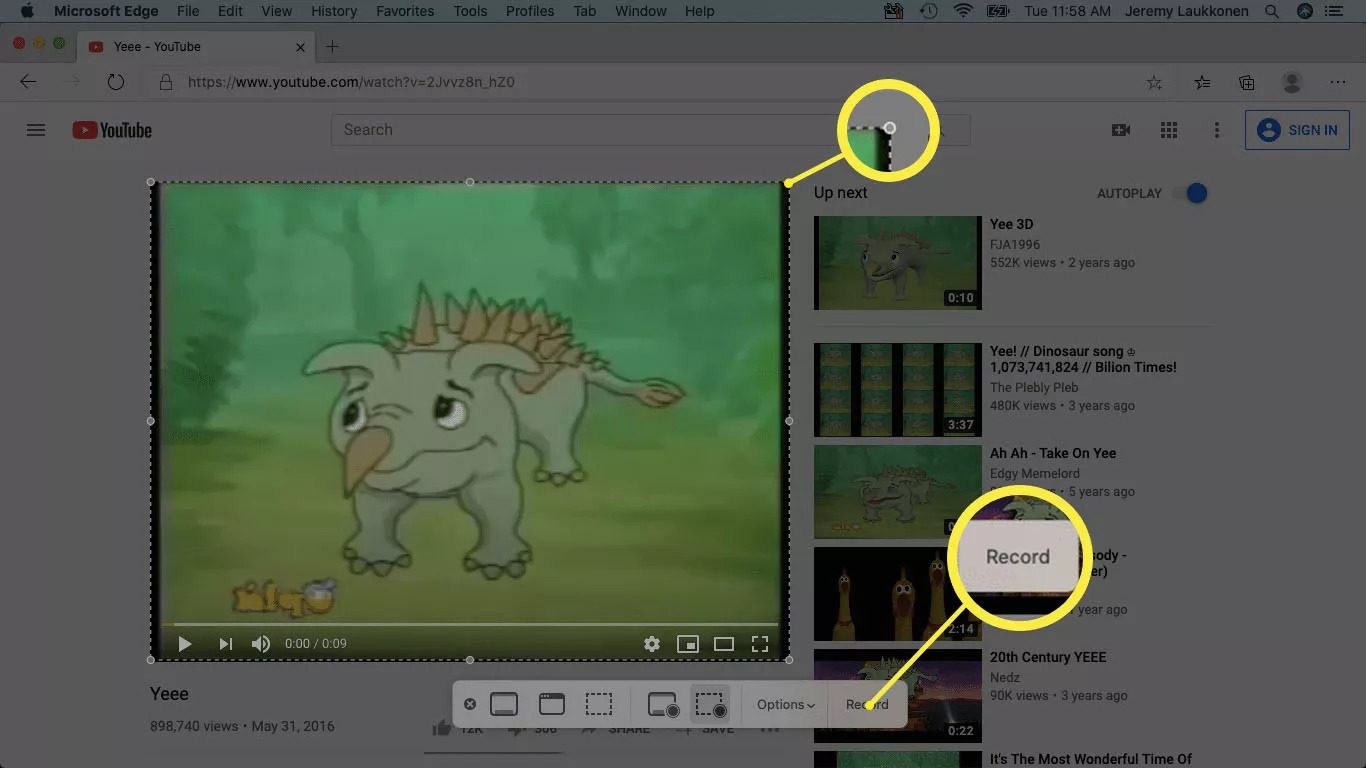
Task: Close the screenshot toolbar with X
Action: [470, 704]
